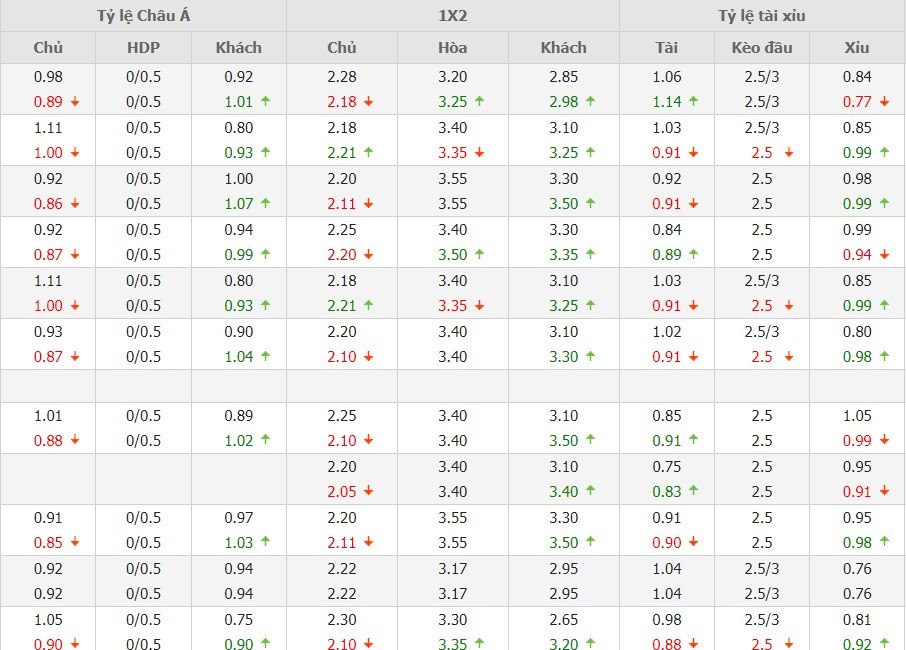This screenshot has width=906, height=650.
Task: Click the green up arrow beside 1.01
Action: (x=265, y=102)
